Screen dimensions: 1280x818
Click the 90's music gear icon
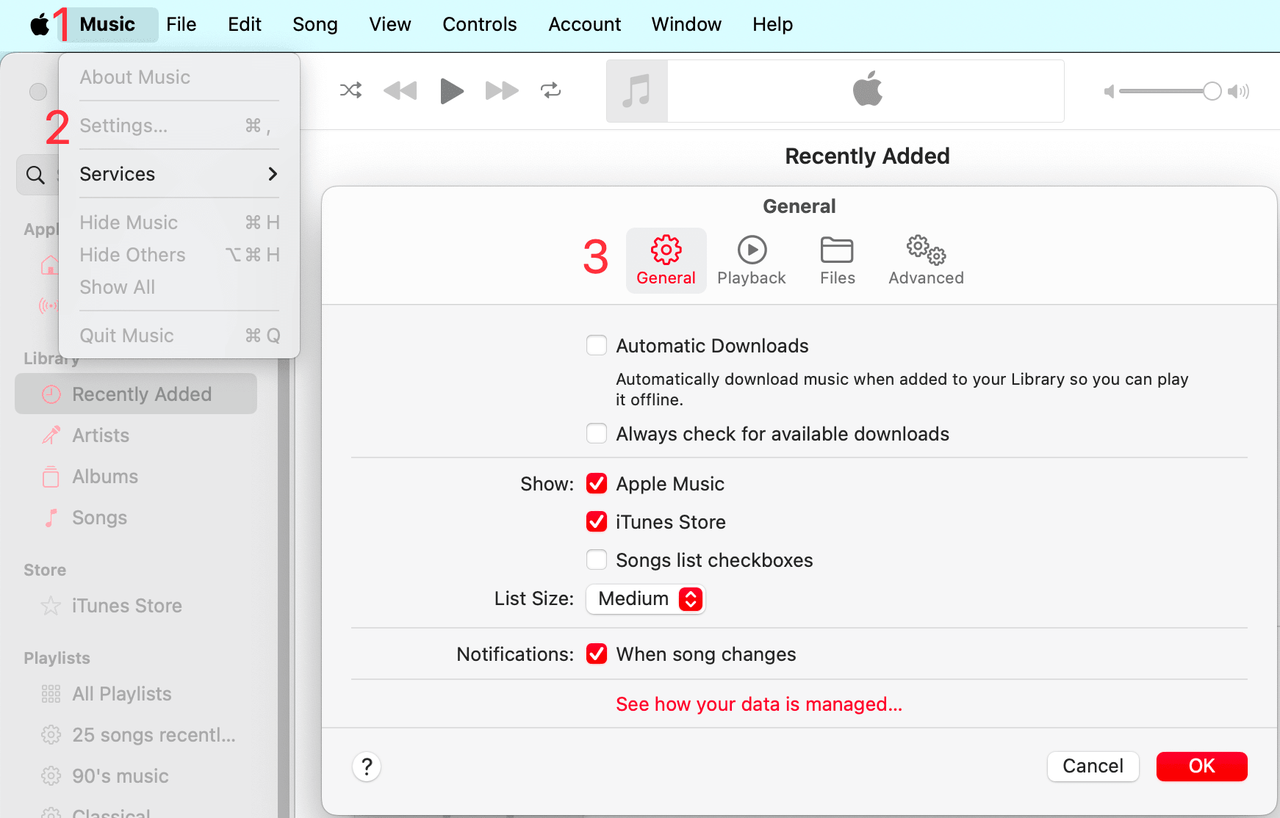point(50,776)
